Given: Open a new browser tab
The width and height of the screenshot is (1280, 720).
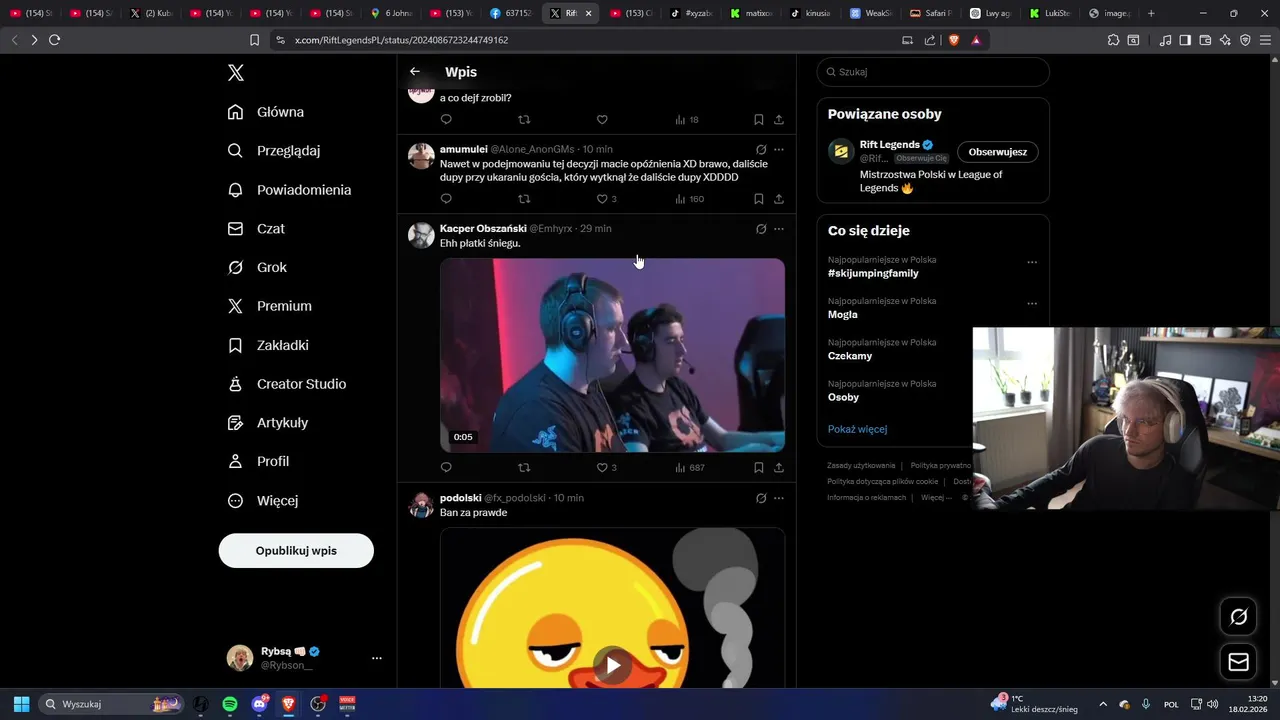Looking at the screenshot, I should coord(1151,13).
